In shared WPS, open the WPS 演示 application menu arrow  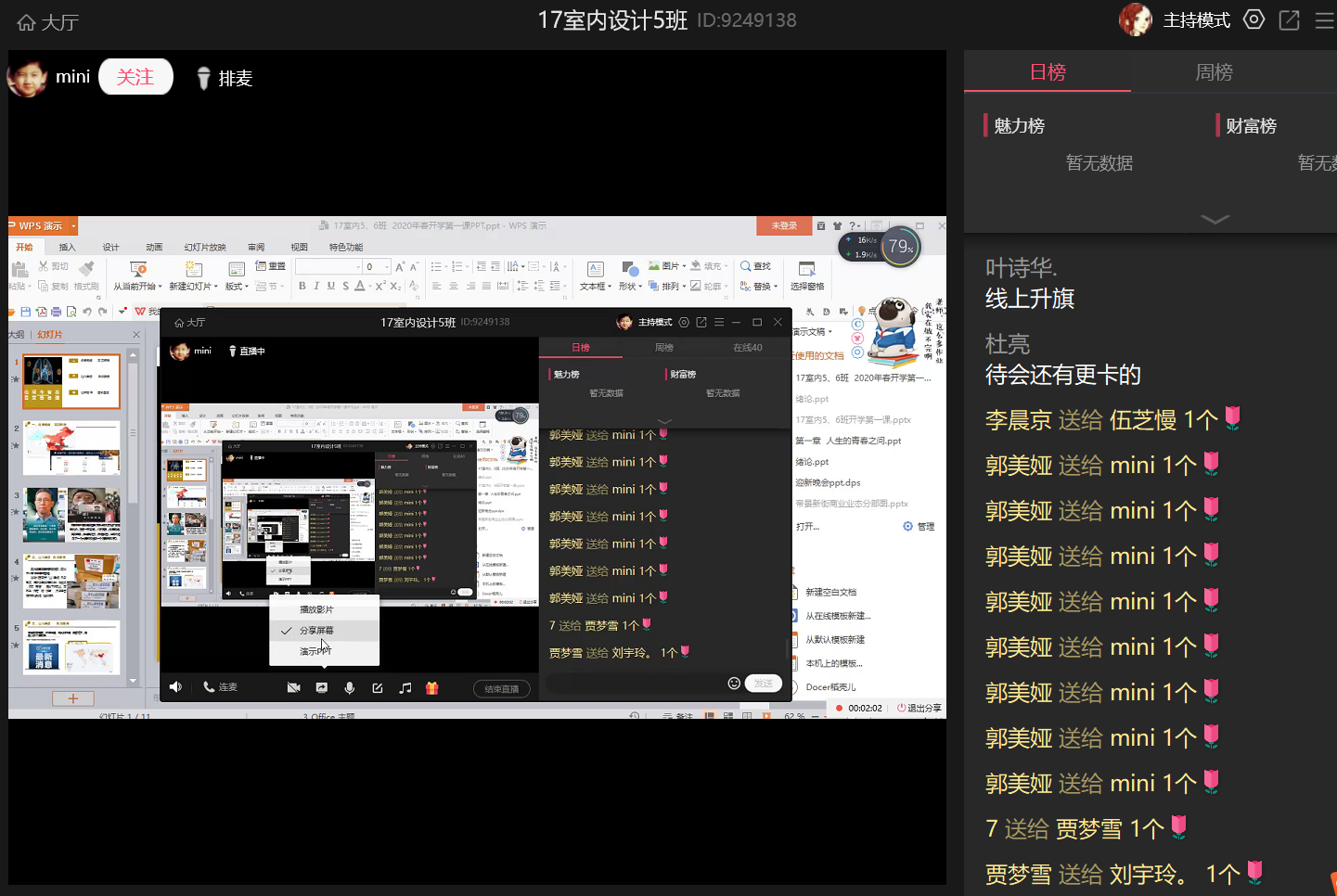pyautogui.click(x=73, y=225)
